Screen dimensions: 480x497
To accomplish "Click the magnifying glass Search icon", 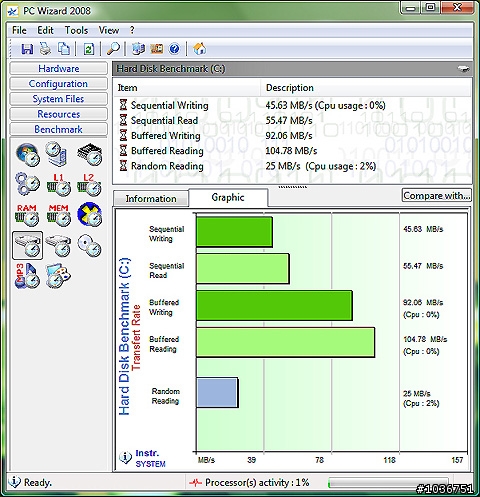I will tap(113, 49).
